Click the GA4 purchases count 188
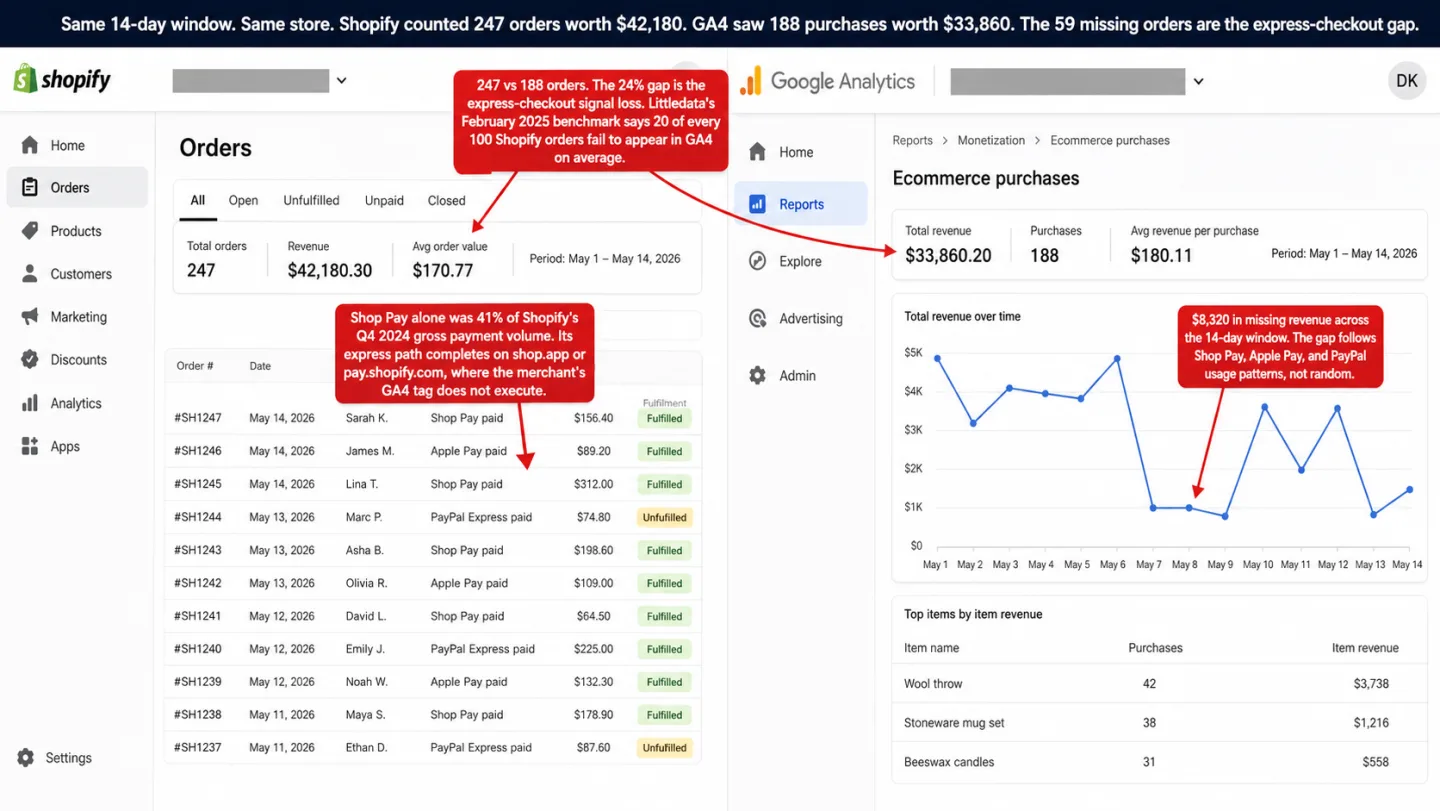This screenshot has height=811, width=1440. click(1044, 255)
